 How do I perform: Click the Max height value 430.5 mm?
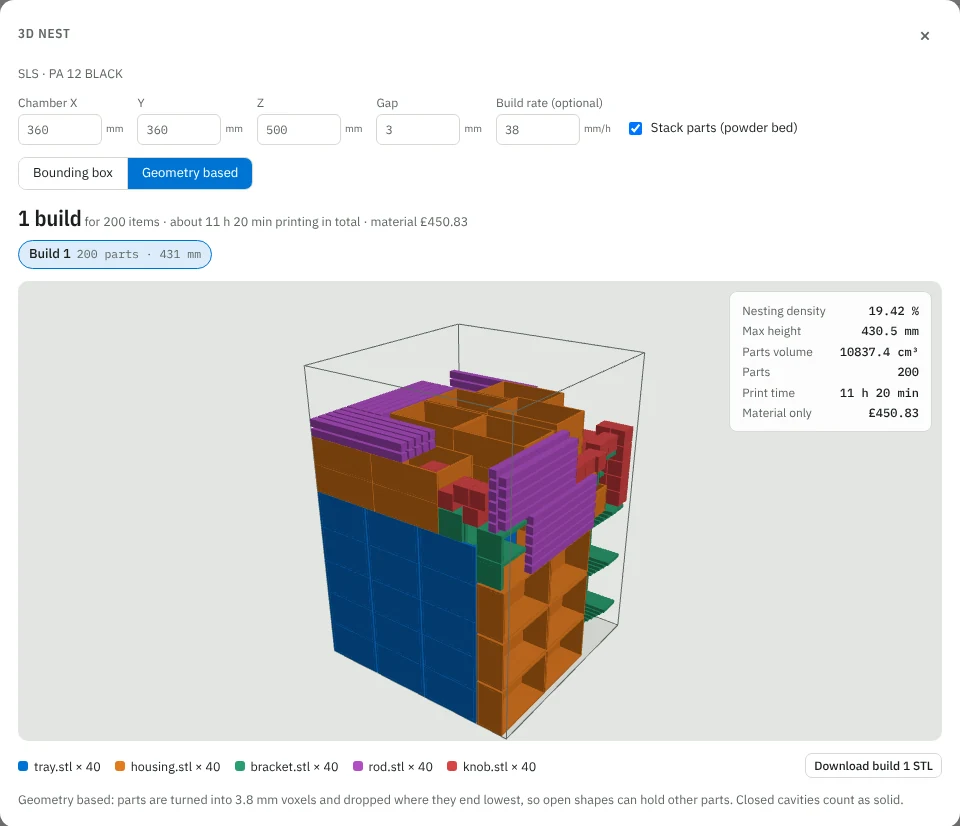(890, 331)
